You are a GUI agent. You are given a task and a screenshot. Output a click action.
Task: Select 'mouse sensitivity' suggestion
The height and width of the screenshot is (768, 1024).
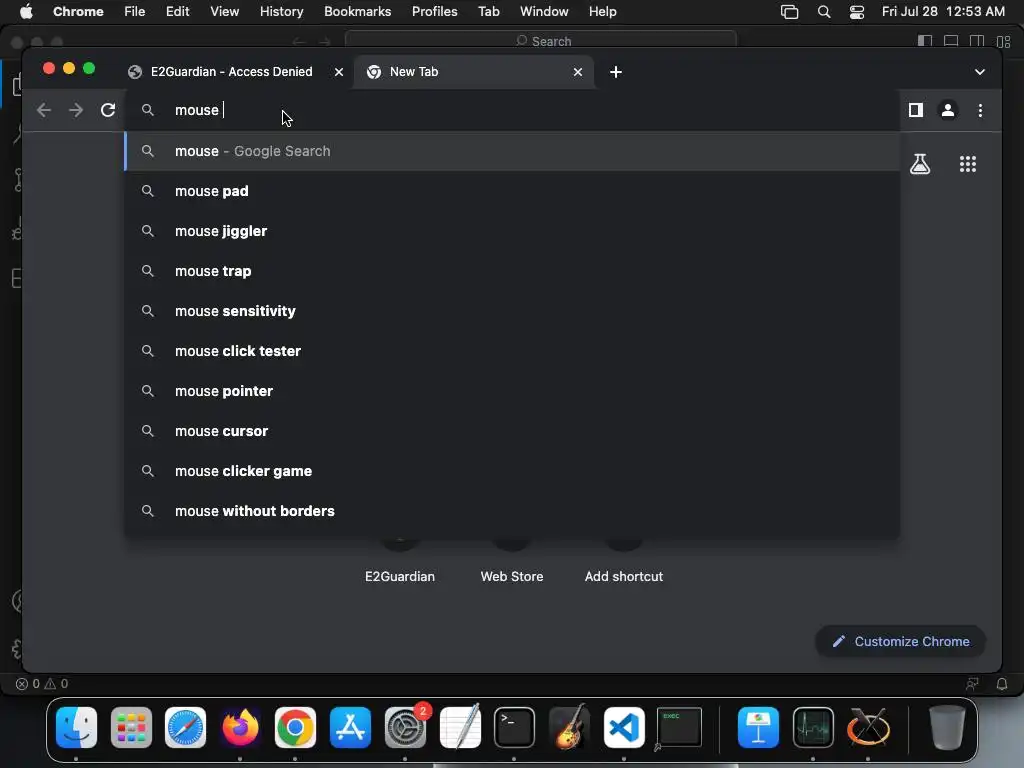click(x=512, y=311)
